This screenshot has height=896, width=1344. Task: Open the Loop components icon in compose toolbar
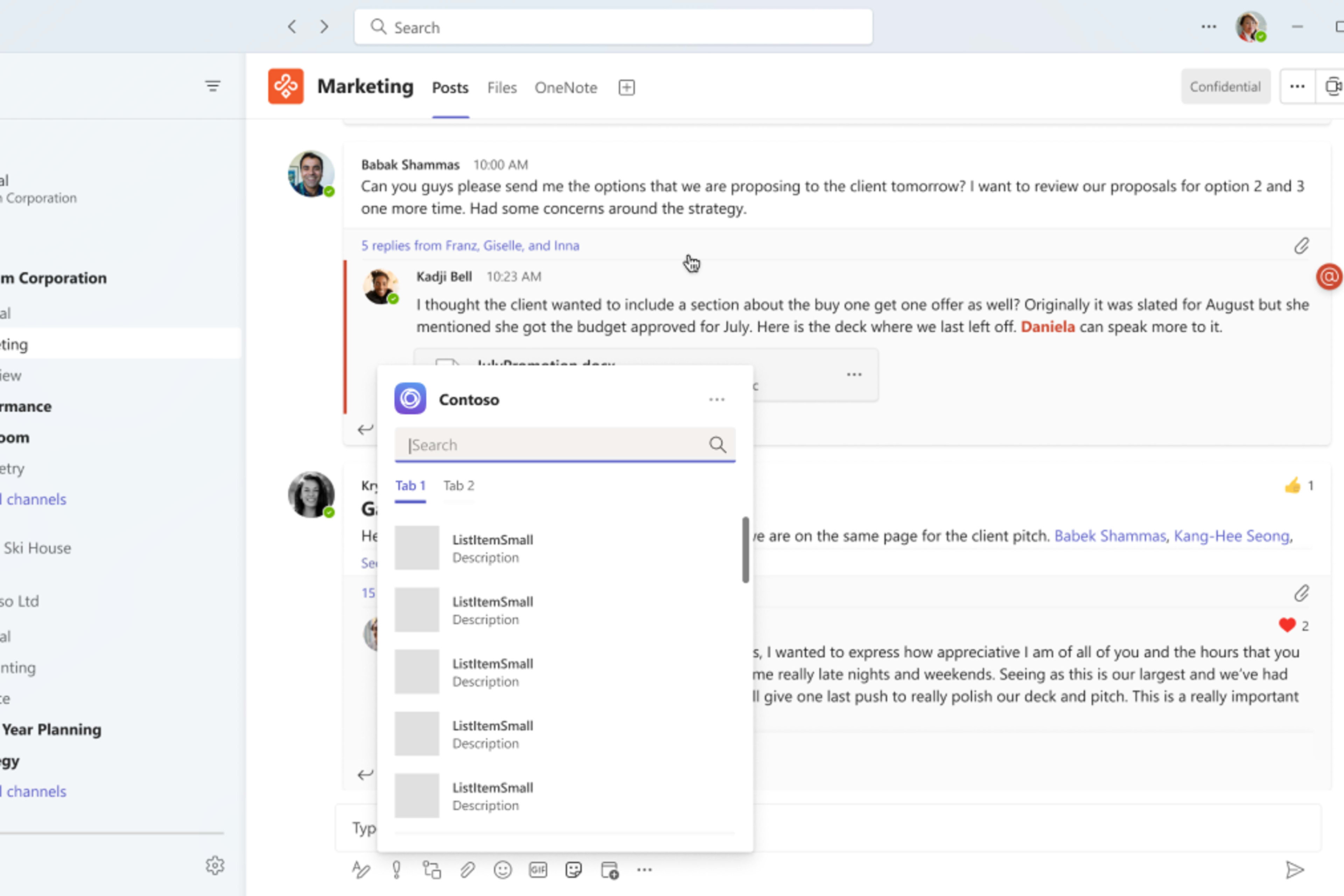click(x=432, y=870)
